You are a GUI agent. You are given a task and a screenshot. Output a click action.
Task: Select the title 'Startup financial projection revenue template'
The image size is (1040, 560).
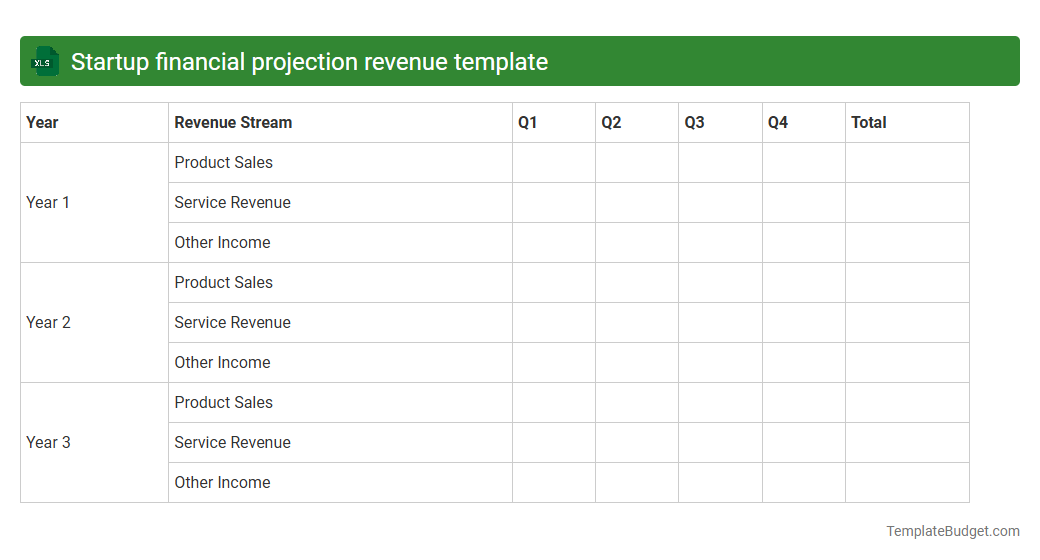pos(309,62)
